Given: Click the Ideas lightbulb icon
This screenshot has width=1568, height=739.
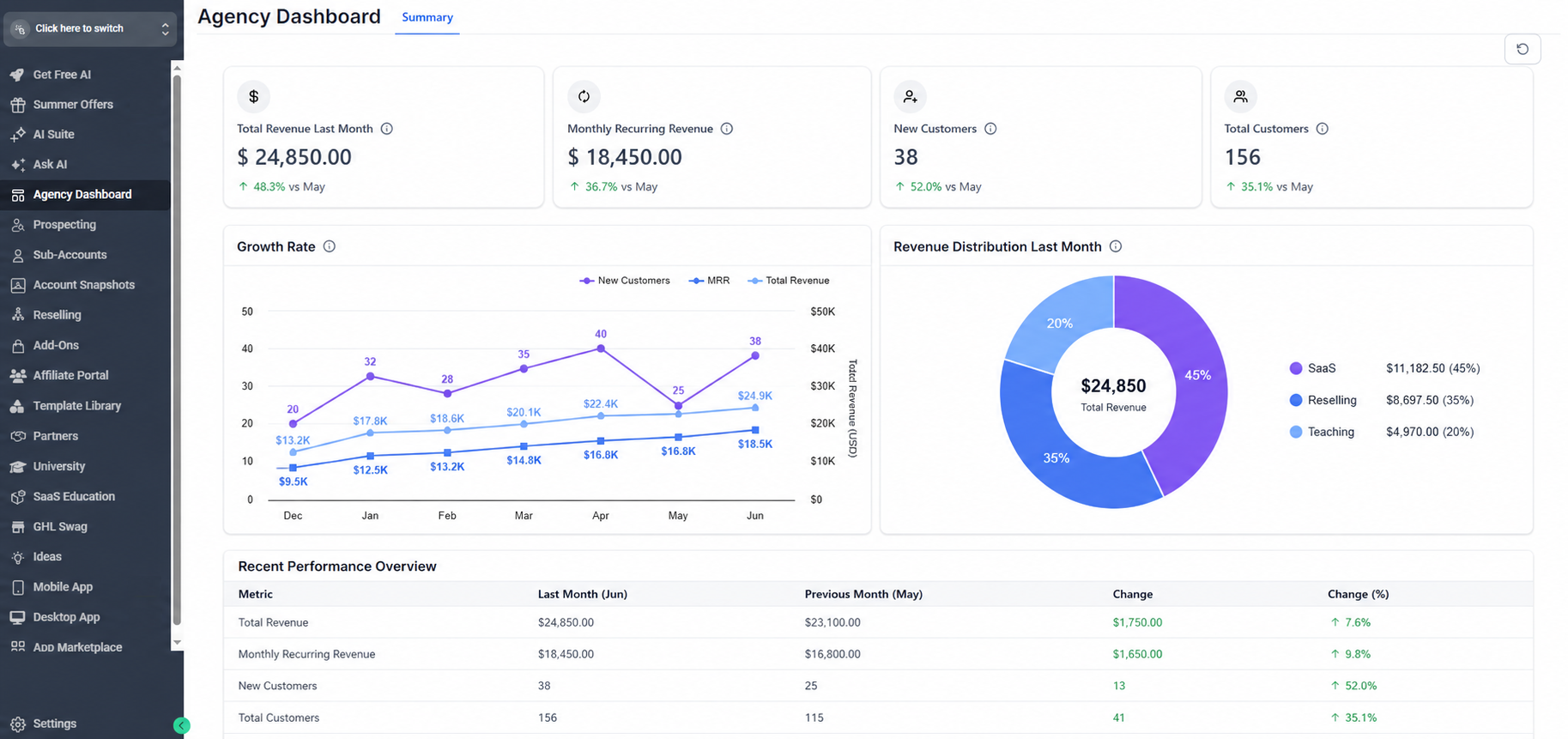Looking at the screenshot, I should pos(17,557).
